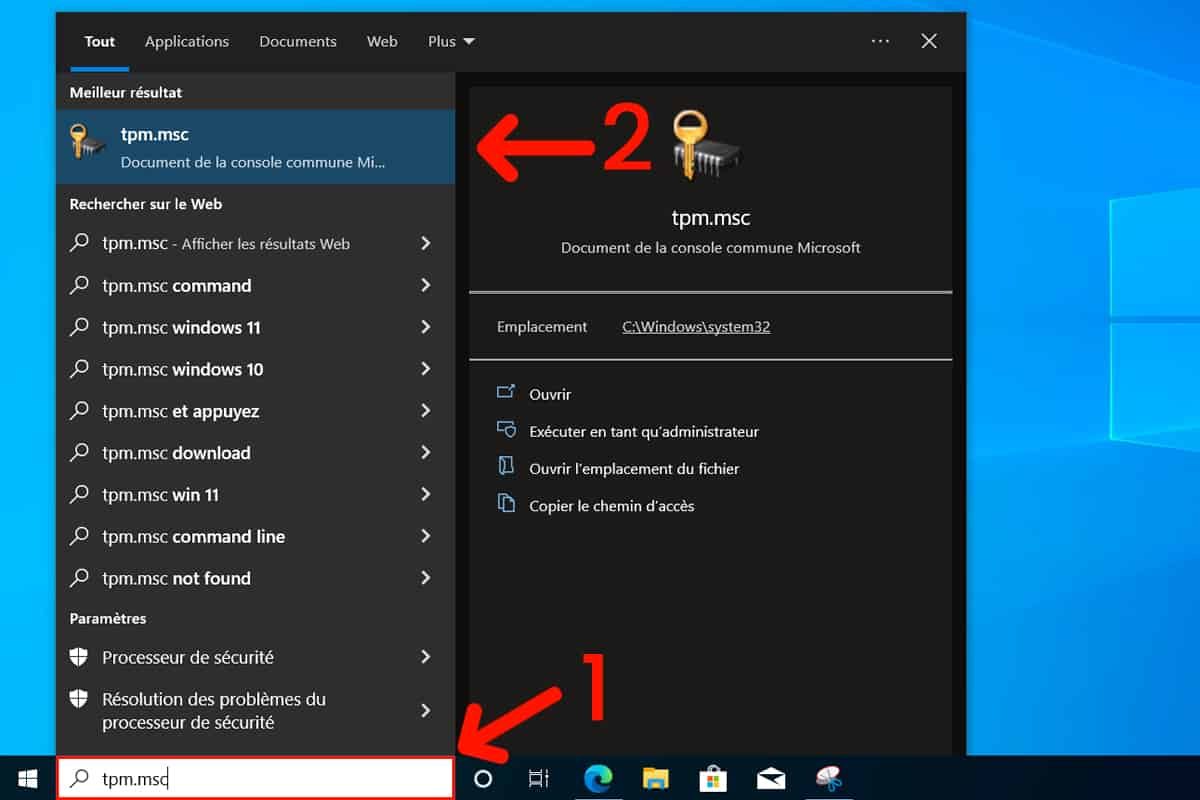1200x800 pixels.
Task: Click the search icon beside tpm.msc download
Action: (79, 452)
